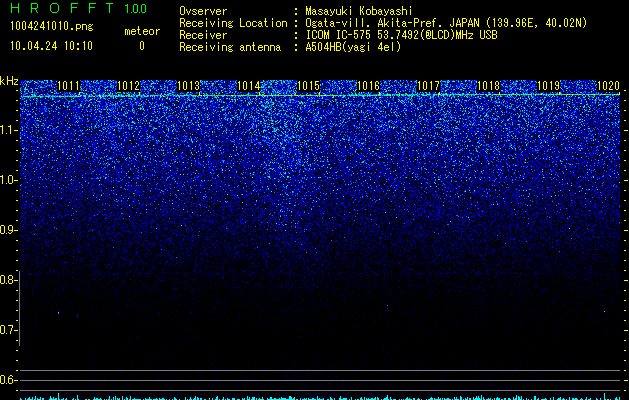Click the Receiver label

[x=203, y=35]
